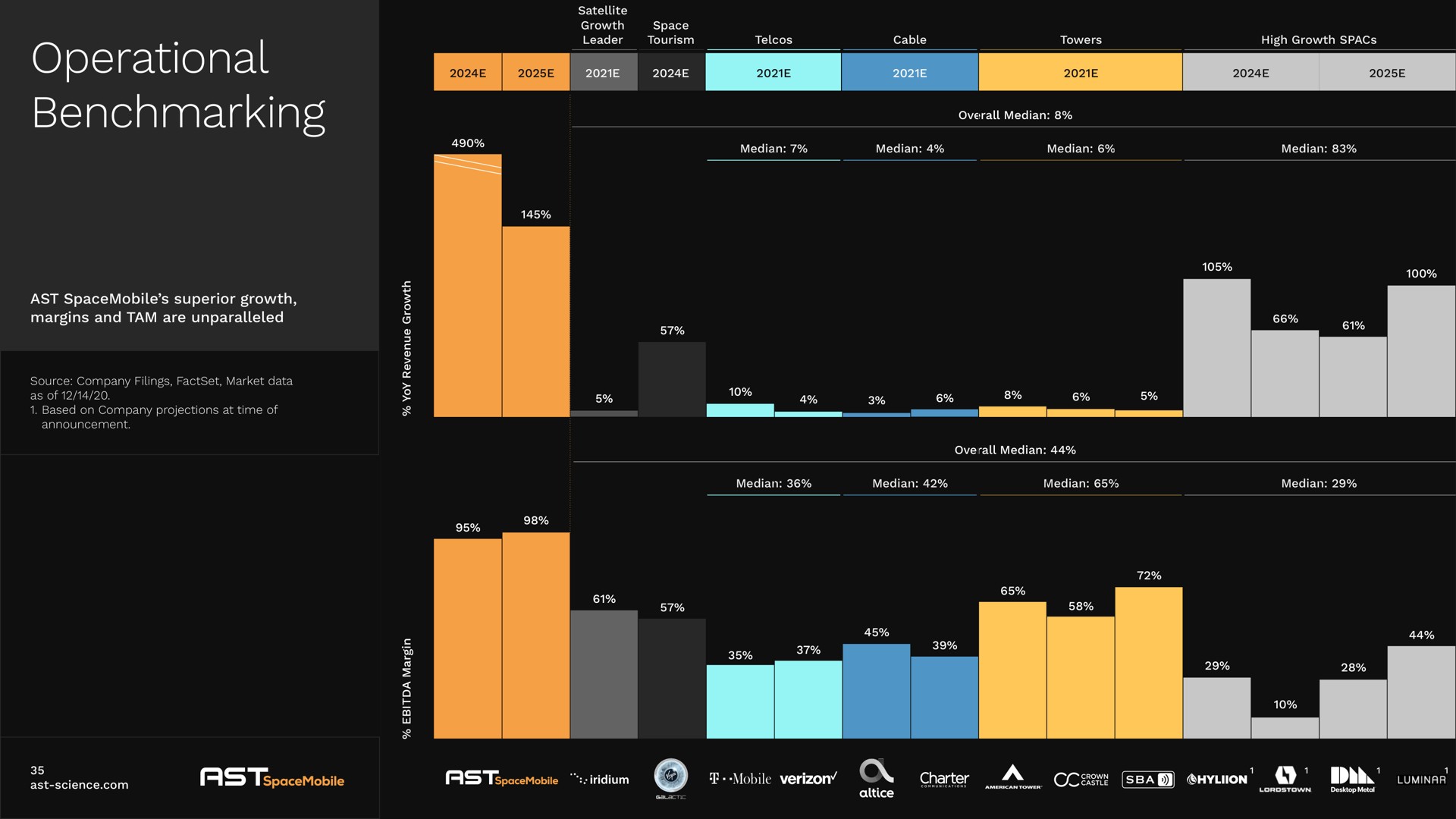Viewport: 1456px width, 819px height.
Task: Click the 29% Hyliion EBITDA margin bar
Action: tap(1217, 708)
